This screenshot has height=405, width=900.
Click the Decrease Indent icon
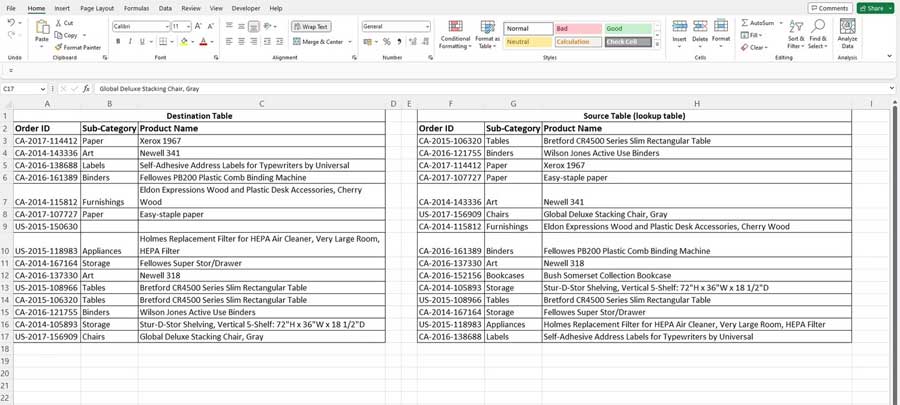(267, 42)
